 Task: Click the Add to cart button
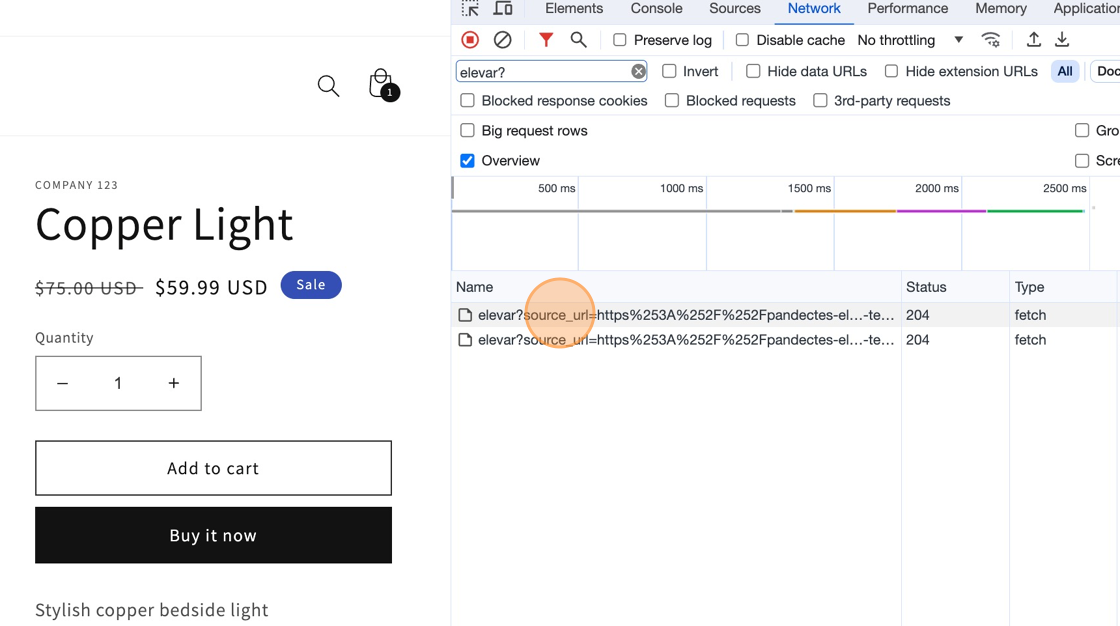214,468
